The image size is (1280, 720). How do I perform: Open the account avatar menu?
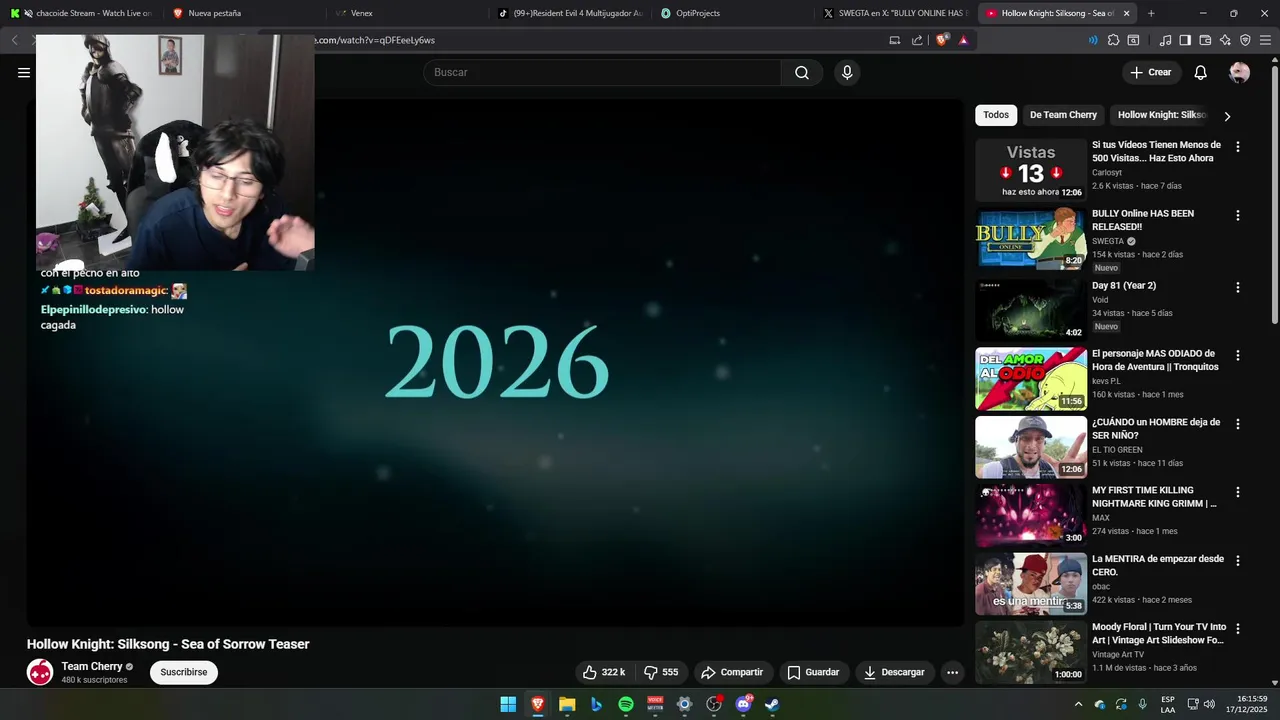click(1240, 72)
